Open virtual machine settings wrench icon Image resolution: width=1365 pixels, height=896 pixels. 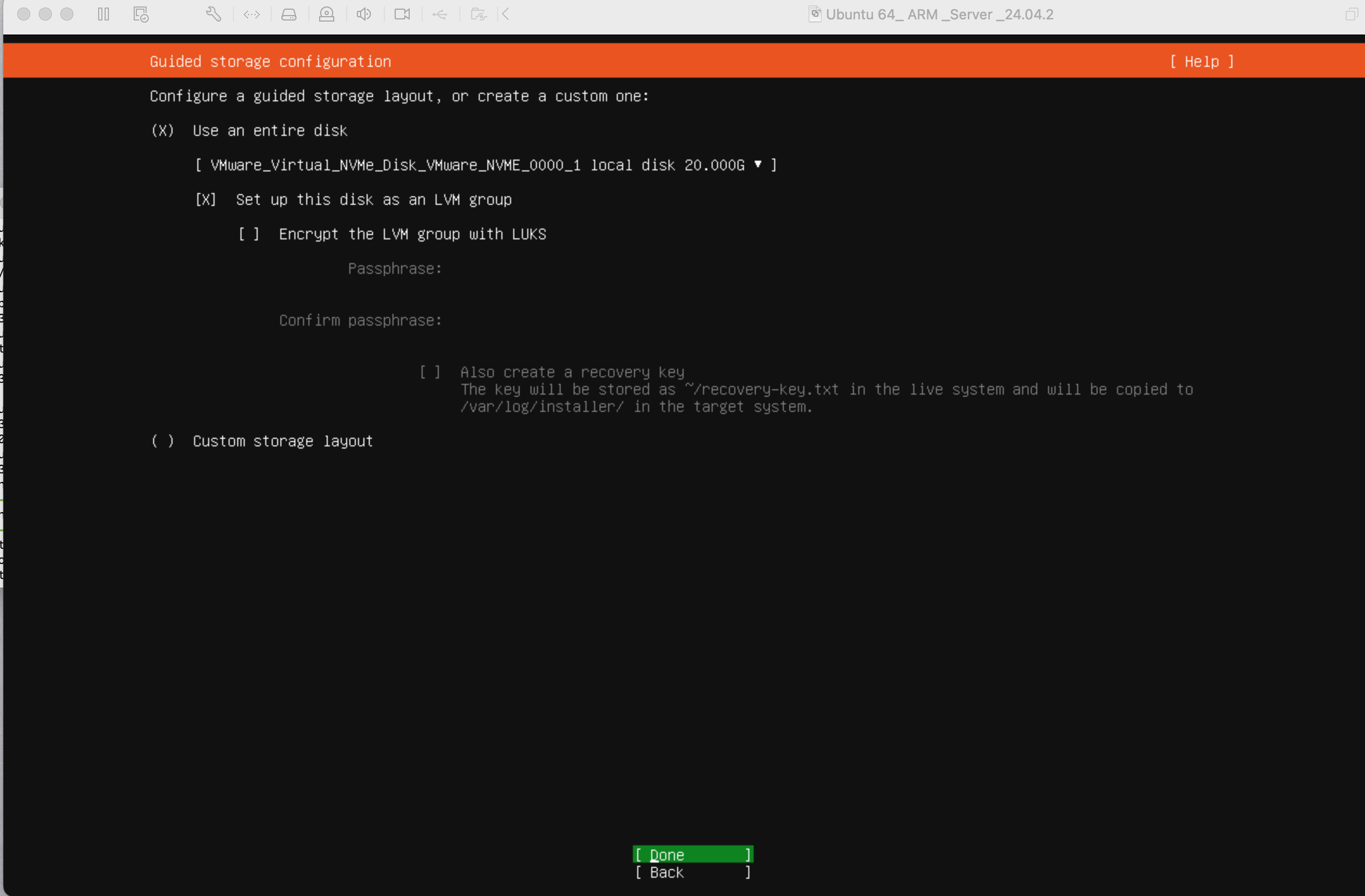point(213,15)
